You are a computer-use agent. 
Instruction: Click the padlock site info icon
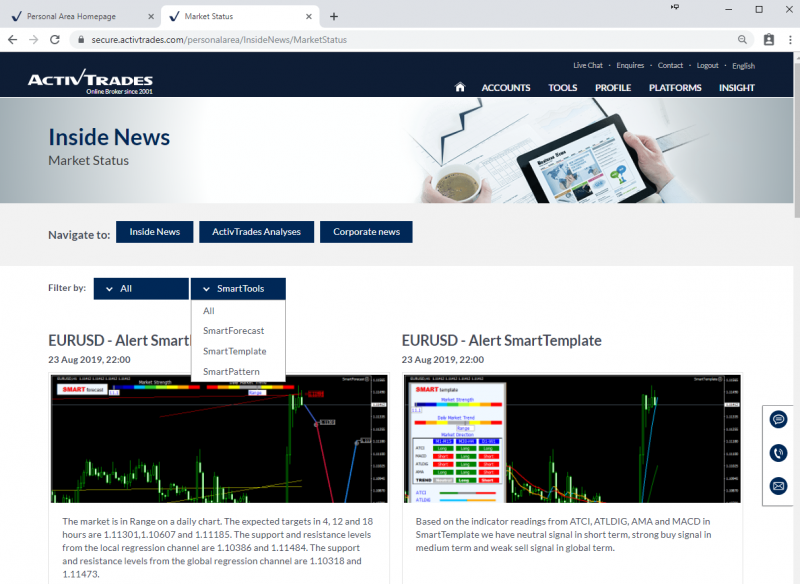pyautogui.click(x=81, y=40)
